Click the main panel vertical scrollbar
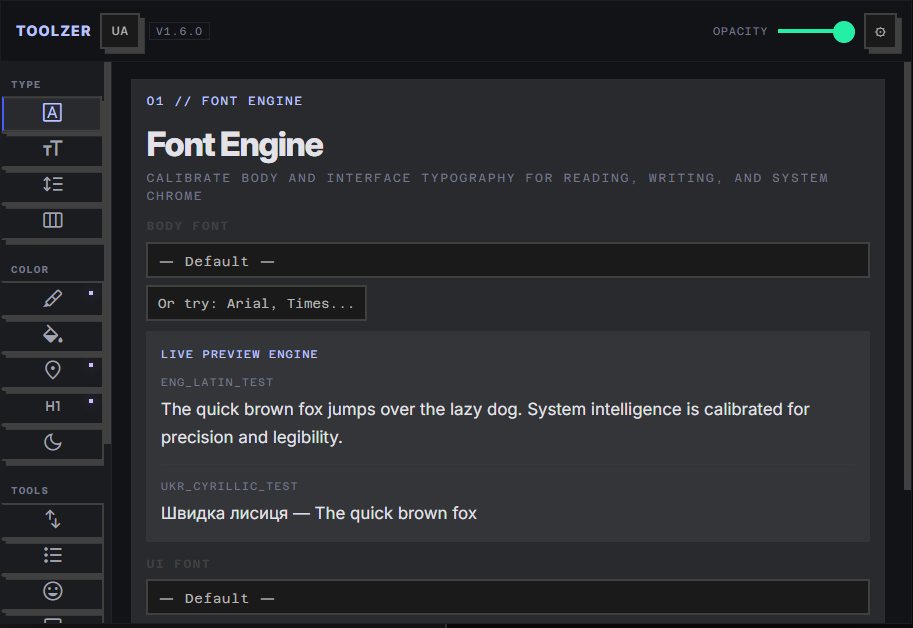This screenshot has height=628, width=913. pyautogui.click(x=907, y=276)
